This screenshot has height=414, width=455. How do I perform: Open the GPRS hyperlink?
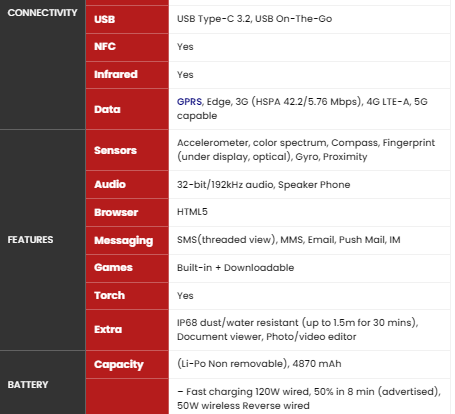point(189,102)
